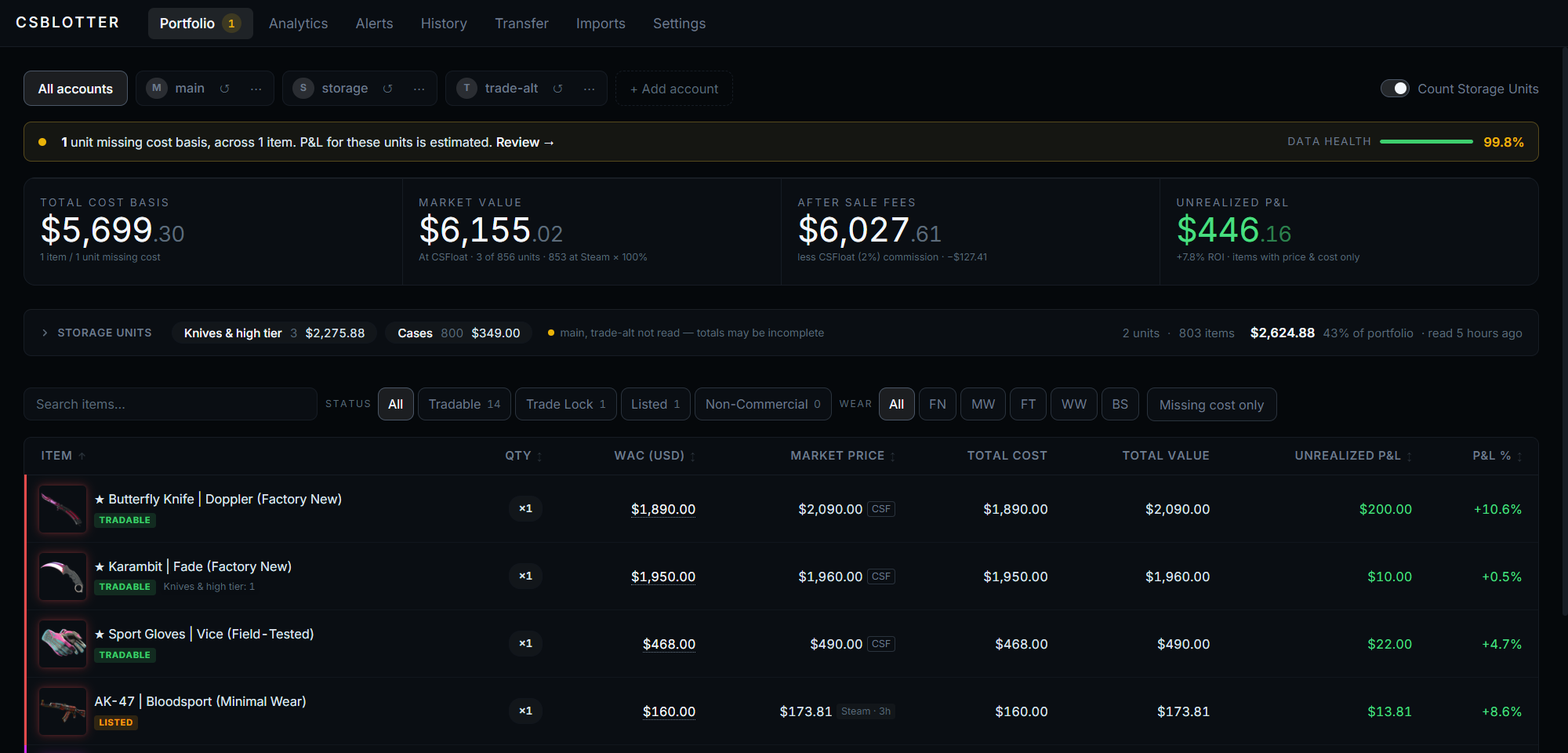Follow the Review missing cost link
This screenshot has height=753, width=1568.
click(x=525, y=142)
